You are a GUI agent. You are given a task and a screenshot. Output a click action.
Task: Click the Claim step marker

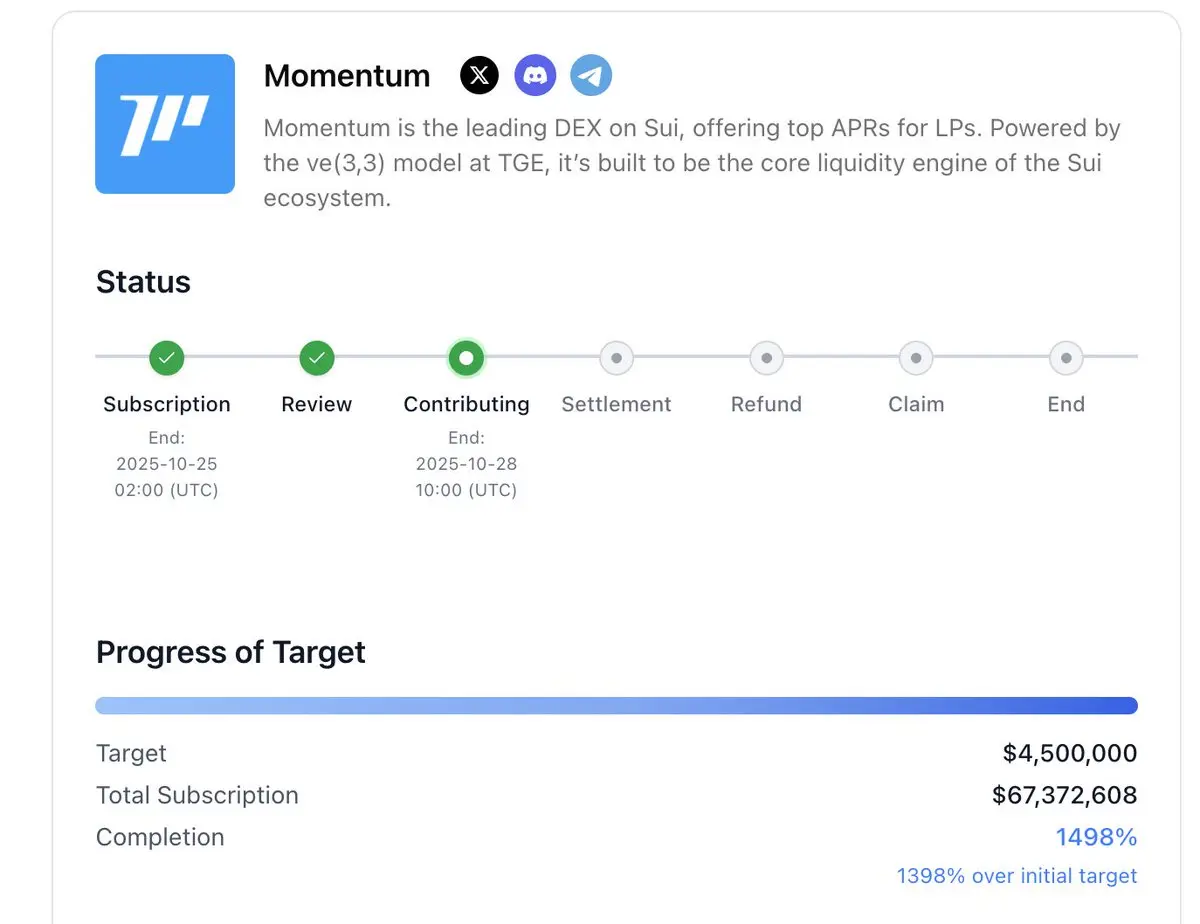tap(916, 357)
